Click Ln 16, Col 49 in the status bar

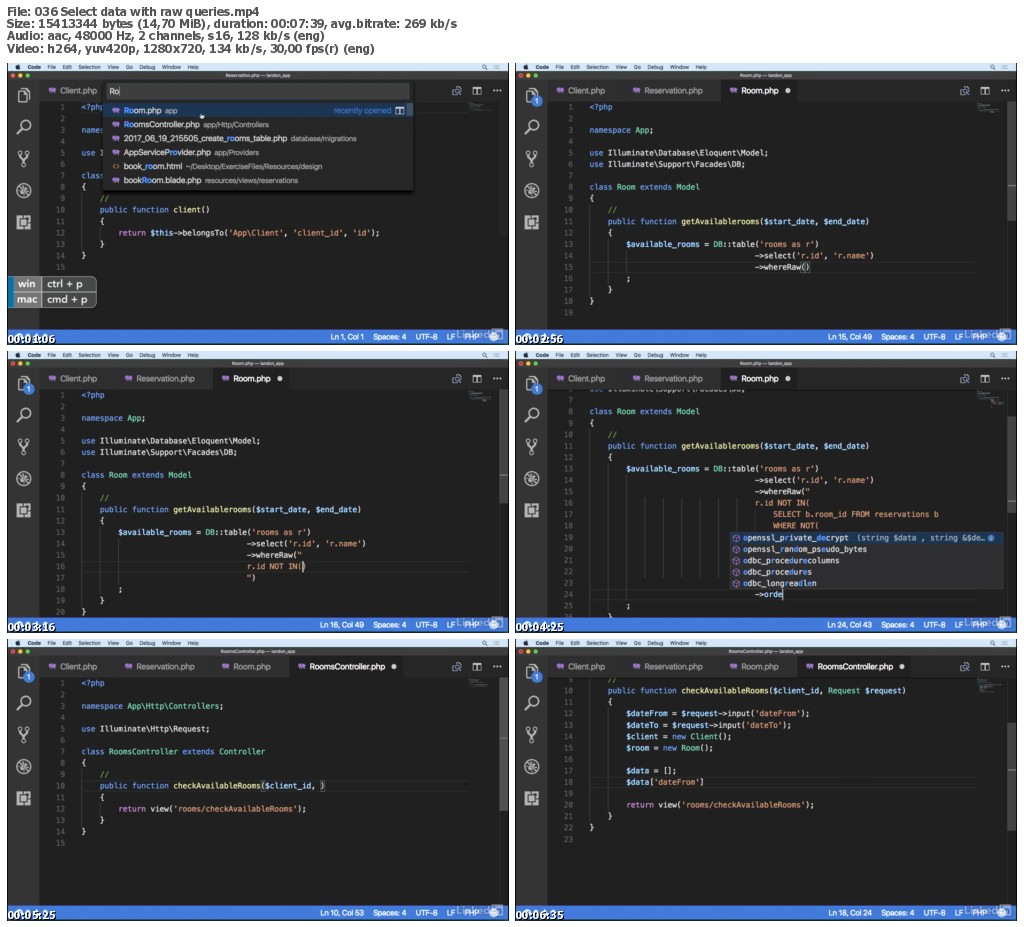click(342, 625)
